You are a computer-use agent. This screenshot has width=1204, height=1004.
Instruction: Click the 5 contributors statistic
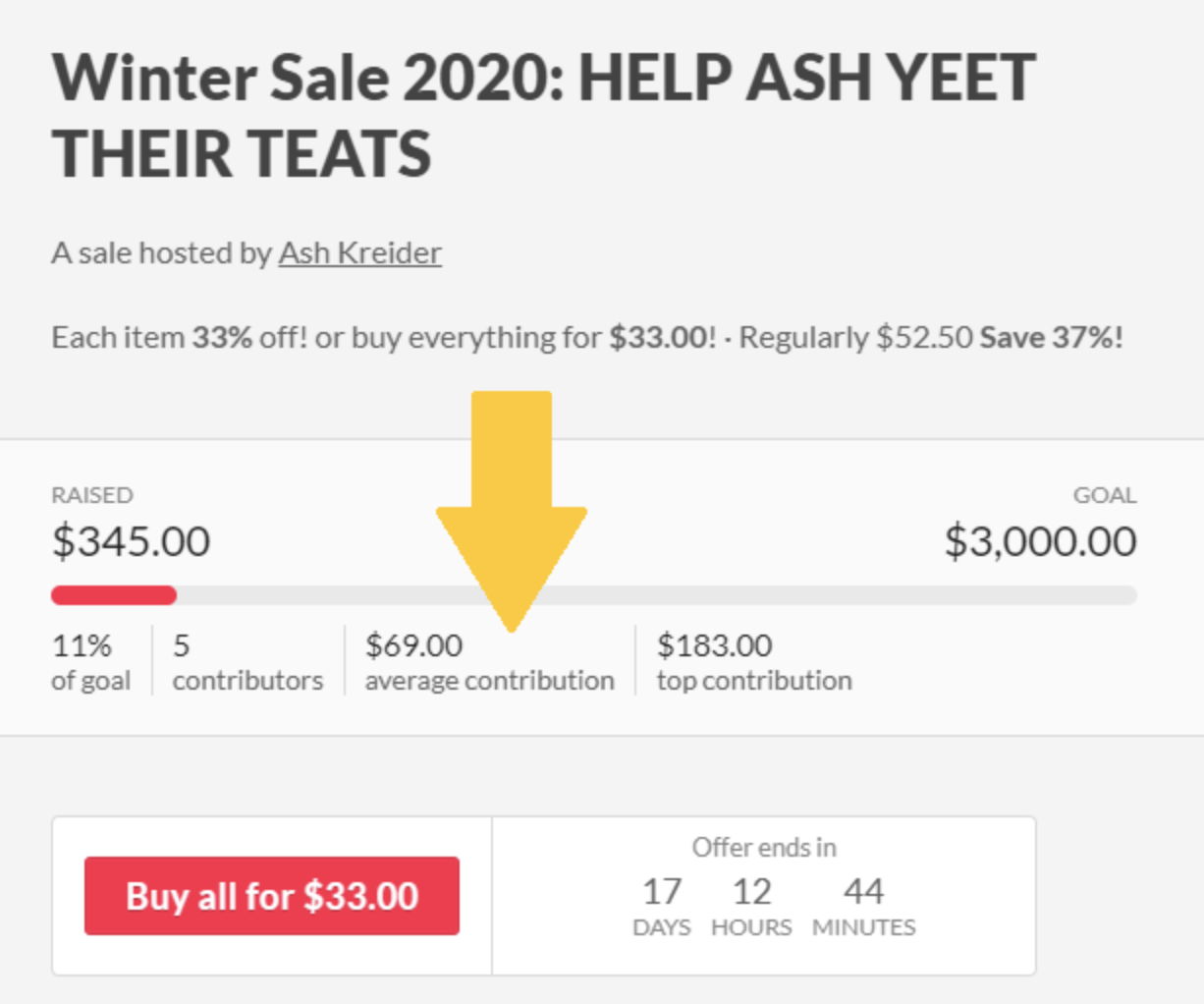pyautogui.click(x=247, y=662)
